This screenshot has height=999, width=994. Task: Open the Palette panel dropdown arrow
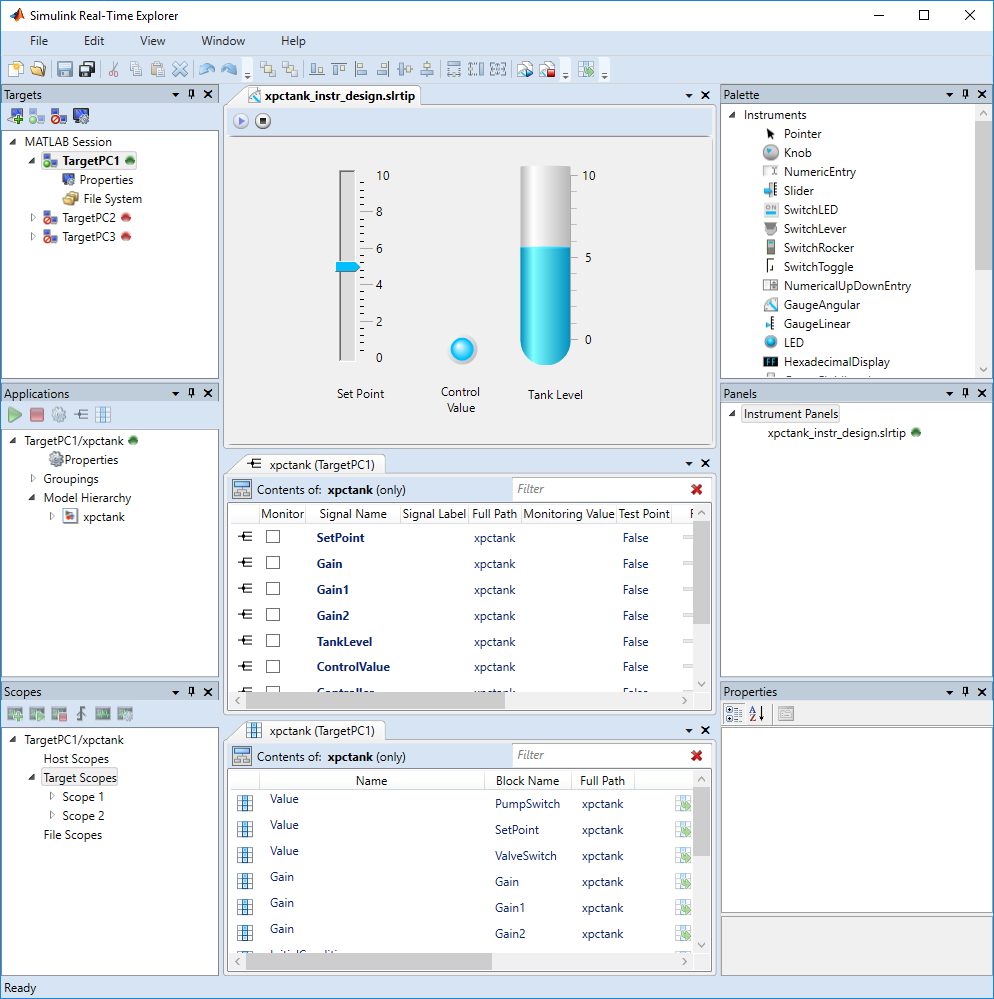[949, 95]
